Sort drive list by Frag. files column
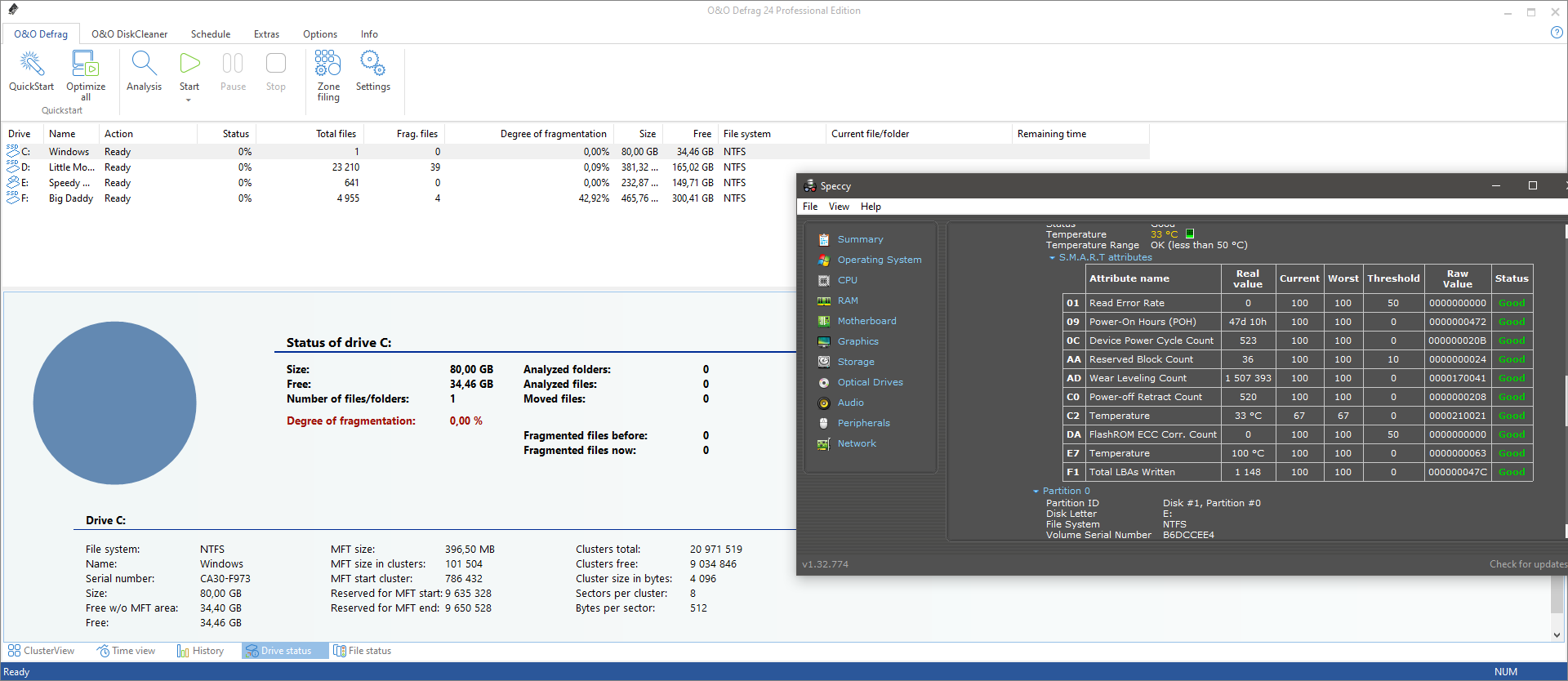 click(x=404, y=134)
